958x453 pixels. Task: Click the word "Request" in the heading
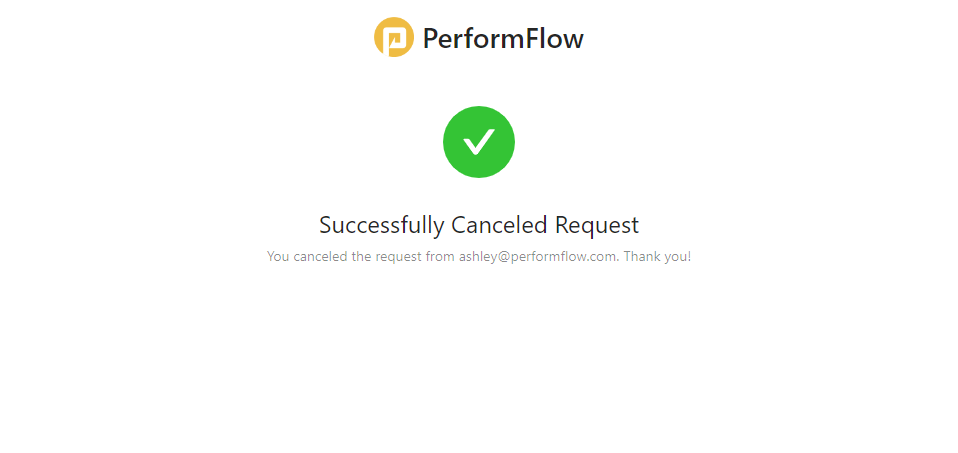[x=597, y=226]
